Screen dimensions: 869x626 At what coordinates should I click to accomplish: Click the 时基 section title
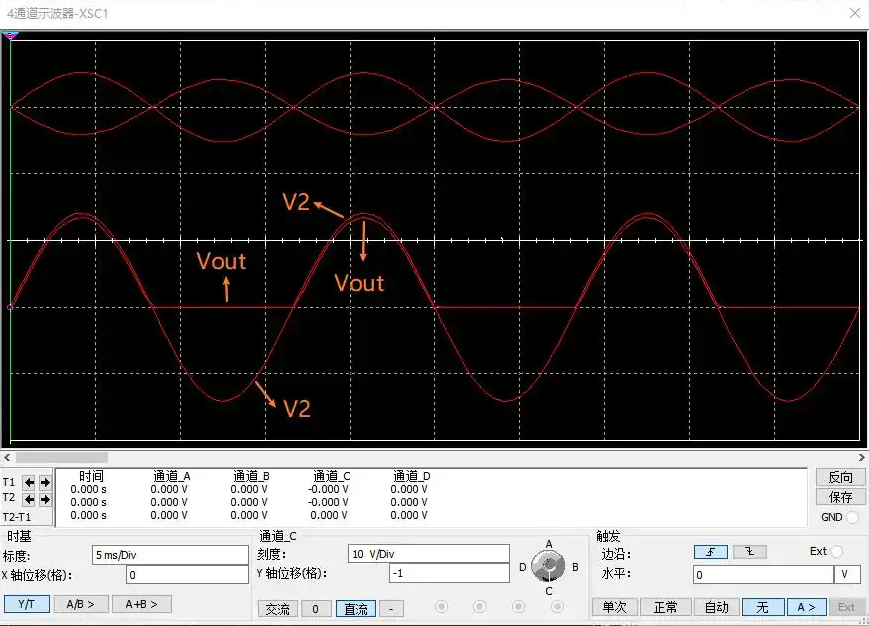(19, 536)
